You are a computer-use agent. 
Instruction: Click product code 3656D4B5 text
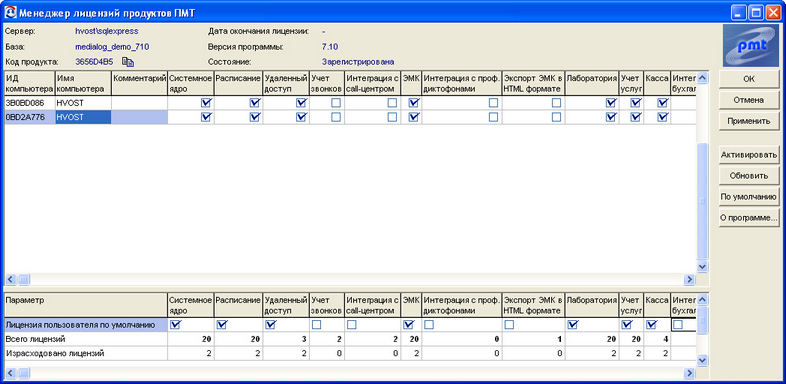click(x=94, y=62)
